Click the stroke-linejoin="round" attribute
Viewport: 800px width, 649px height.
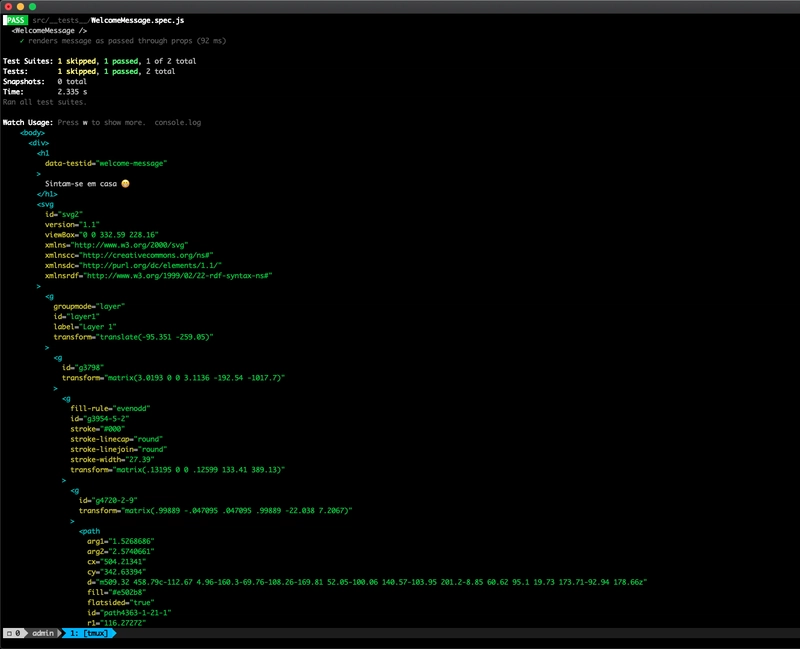click(x=119, y=449)
